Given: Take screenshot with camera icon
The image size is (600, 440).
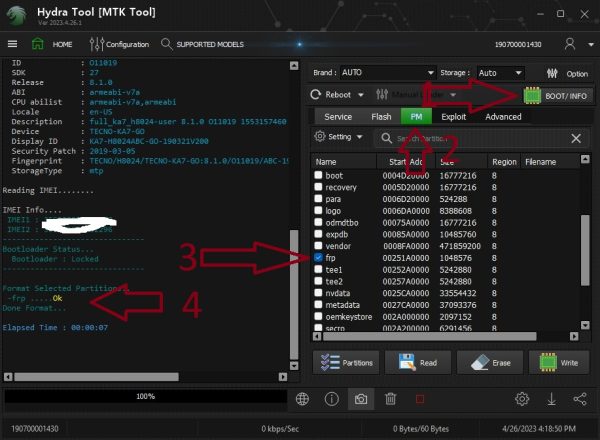Looking at the screenshot, I should pyautogui.click(x=361, y=399).
